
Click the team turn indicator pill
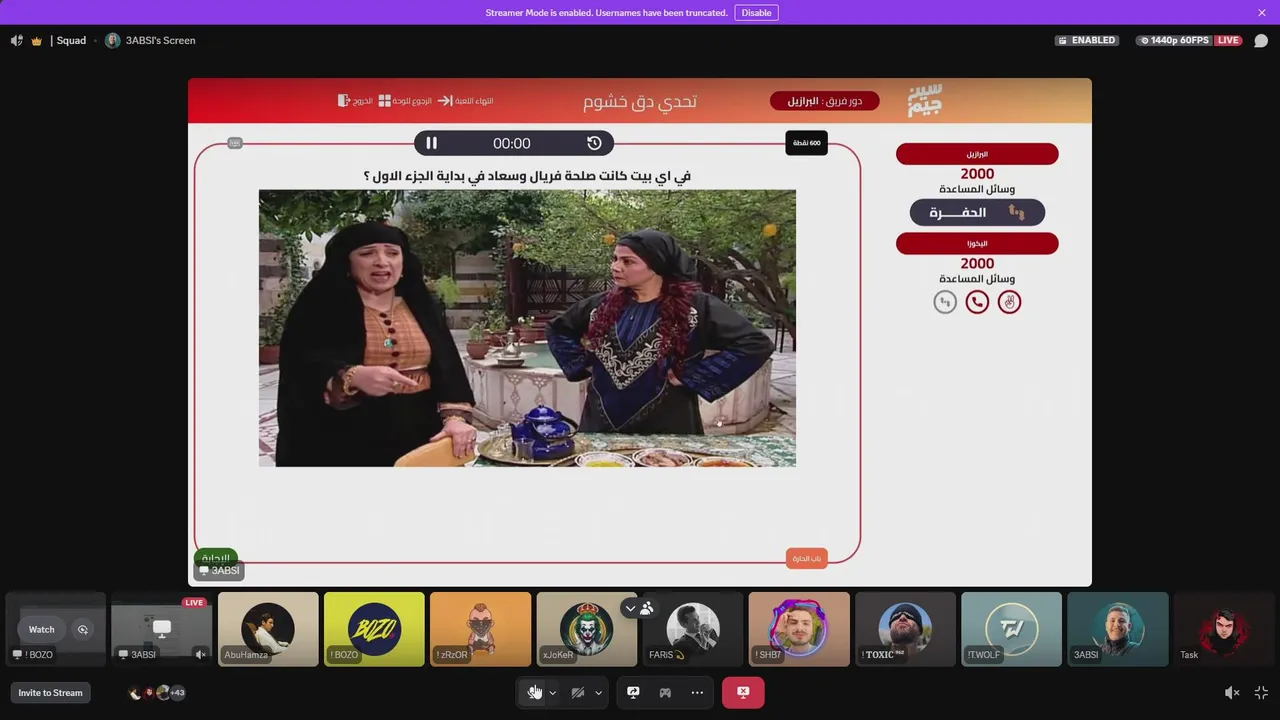pos(825,101)
